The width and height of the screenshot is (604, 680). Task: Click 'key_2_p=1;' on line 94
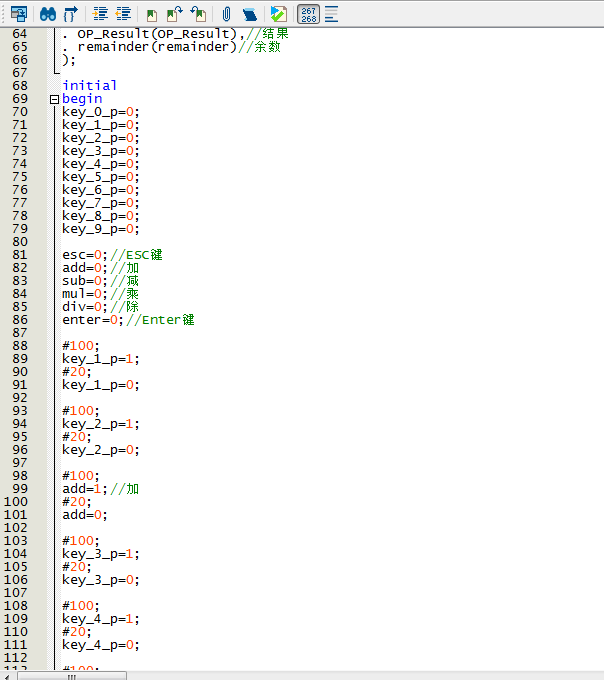pos(101,425)
